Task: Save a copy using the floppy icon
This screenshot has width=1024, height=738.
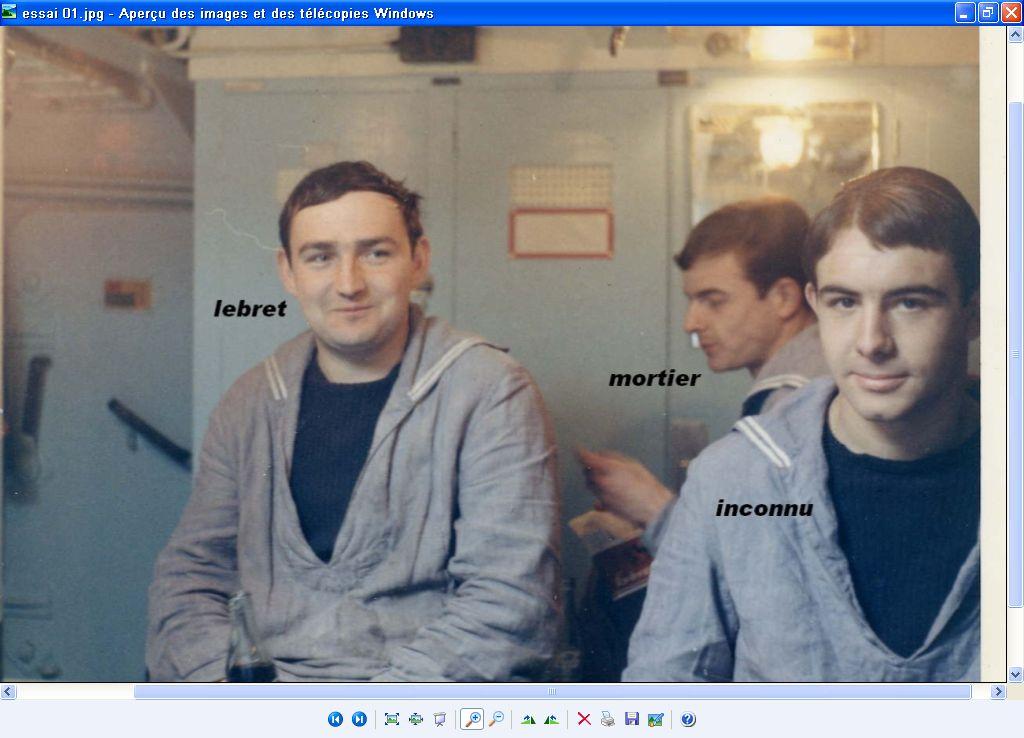Action: tap(631, 719)
